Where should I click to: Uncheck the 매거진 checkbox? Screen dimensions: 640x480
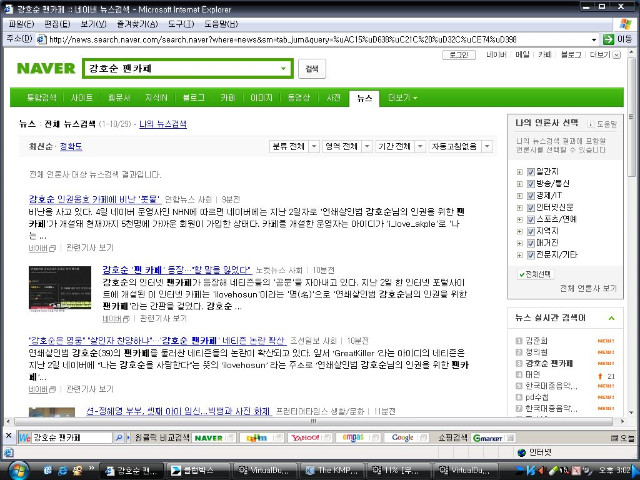pos(531,243)
